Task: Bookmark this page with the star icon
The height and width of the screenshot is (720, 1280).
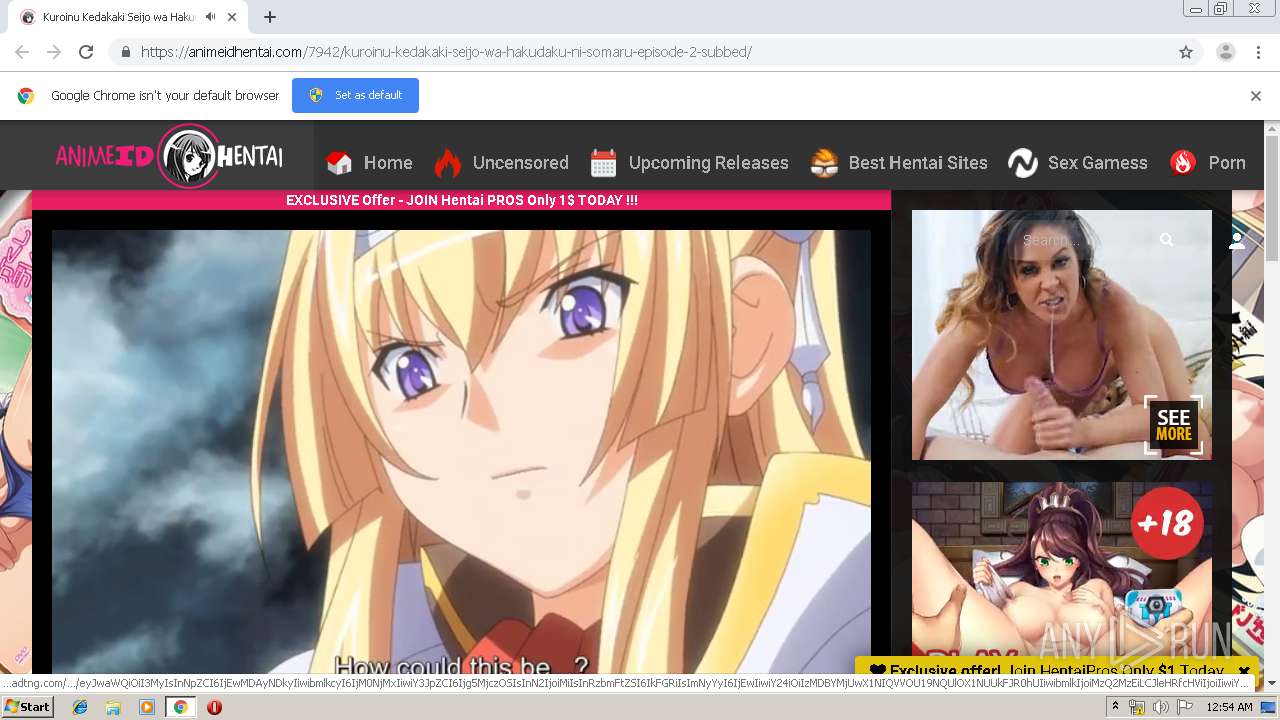Action: [1186, 52]
